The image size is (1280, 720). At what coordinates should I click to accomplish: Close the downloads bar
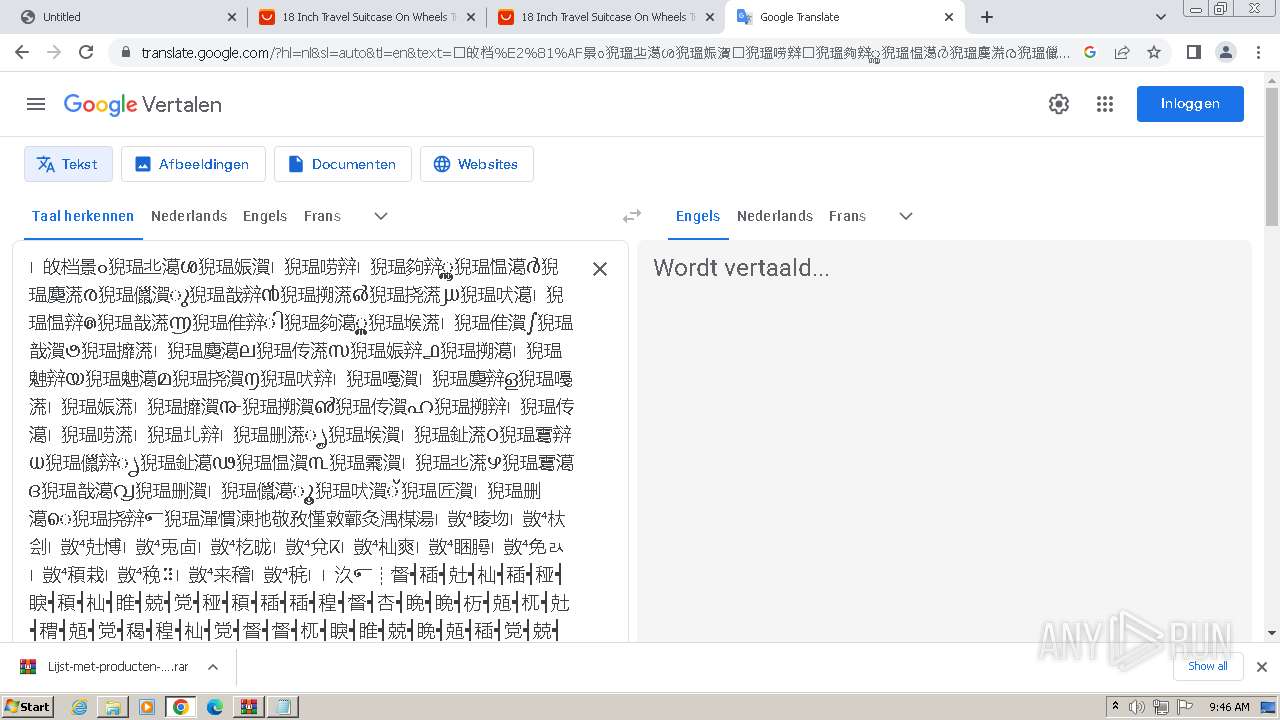(x=1262, y=667)
